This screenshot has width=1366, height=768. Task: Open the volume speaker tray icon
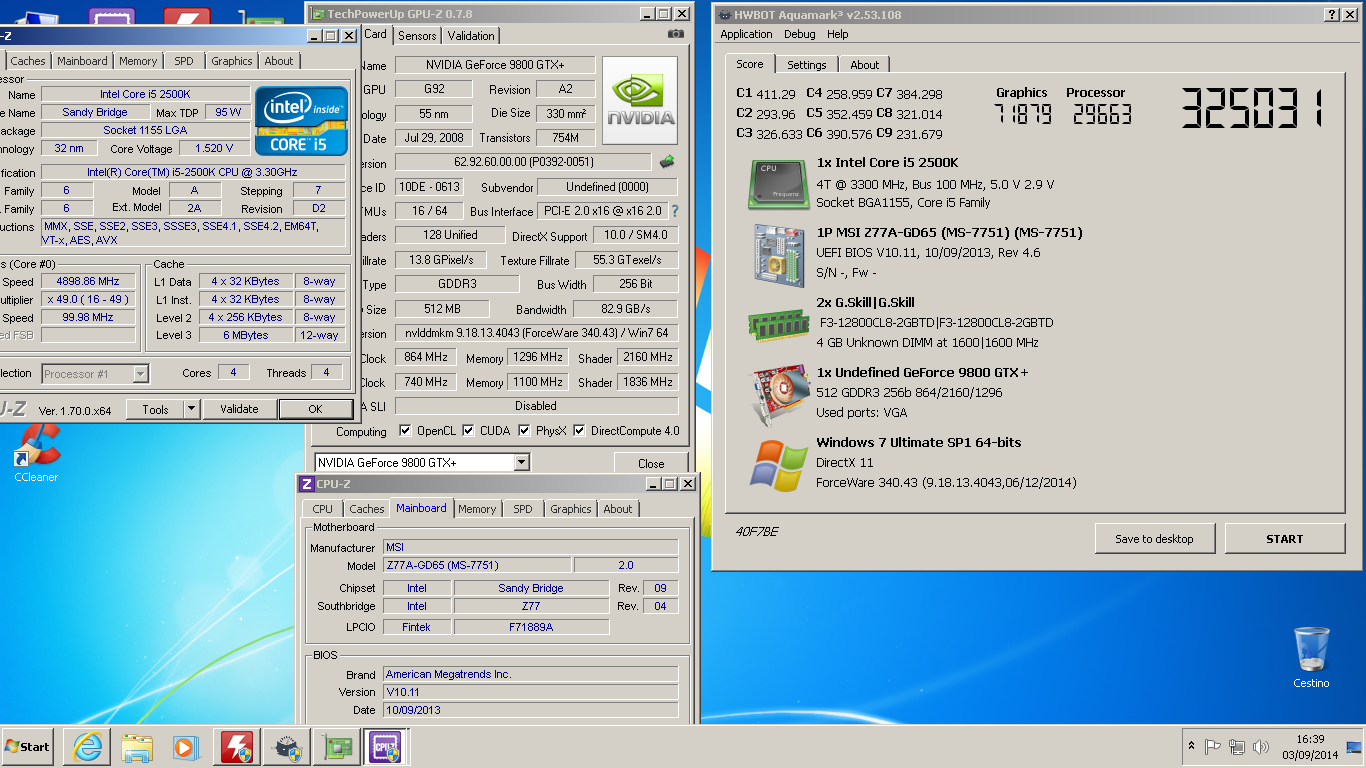[1261, 746]
